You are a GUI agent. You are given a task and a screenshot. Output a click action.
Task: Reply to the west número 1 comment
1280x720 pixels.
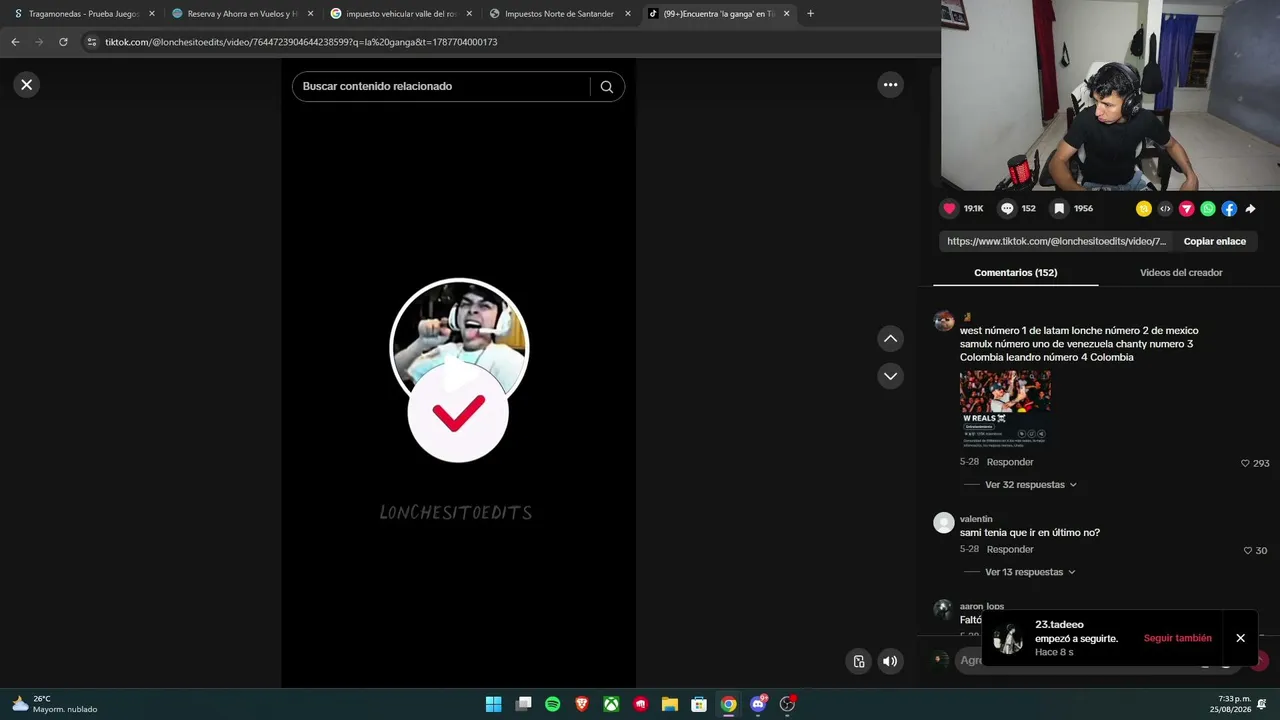[x=1010, y=462]
